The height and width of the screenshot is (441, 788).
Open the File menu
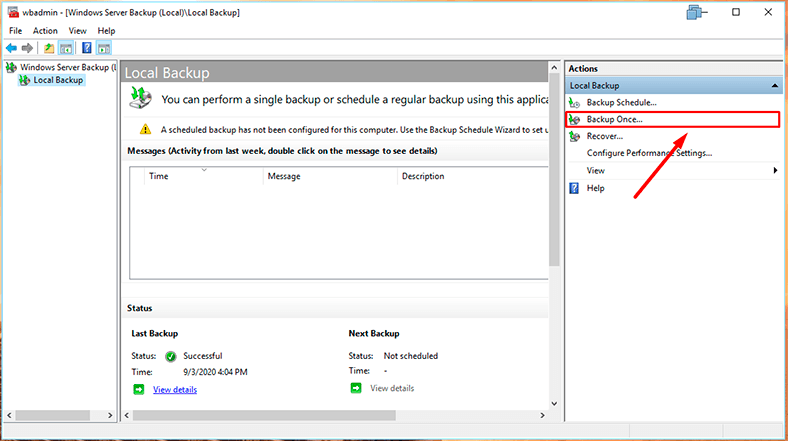click(16, 31)
